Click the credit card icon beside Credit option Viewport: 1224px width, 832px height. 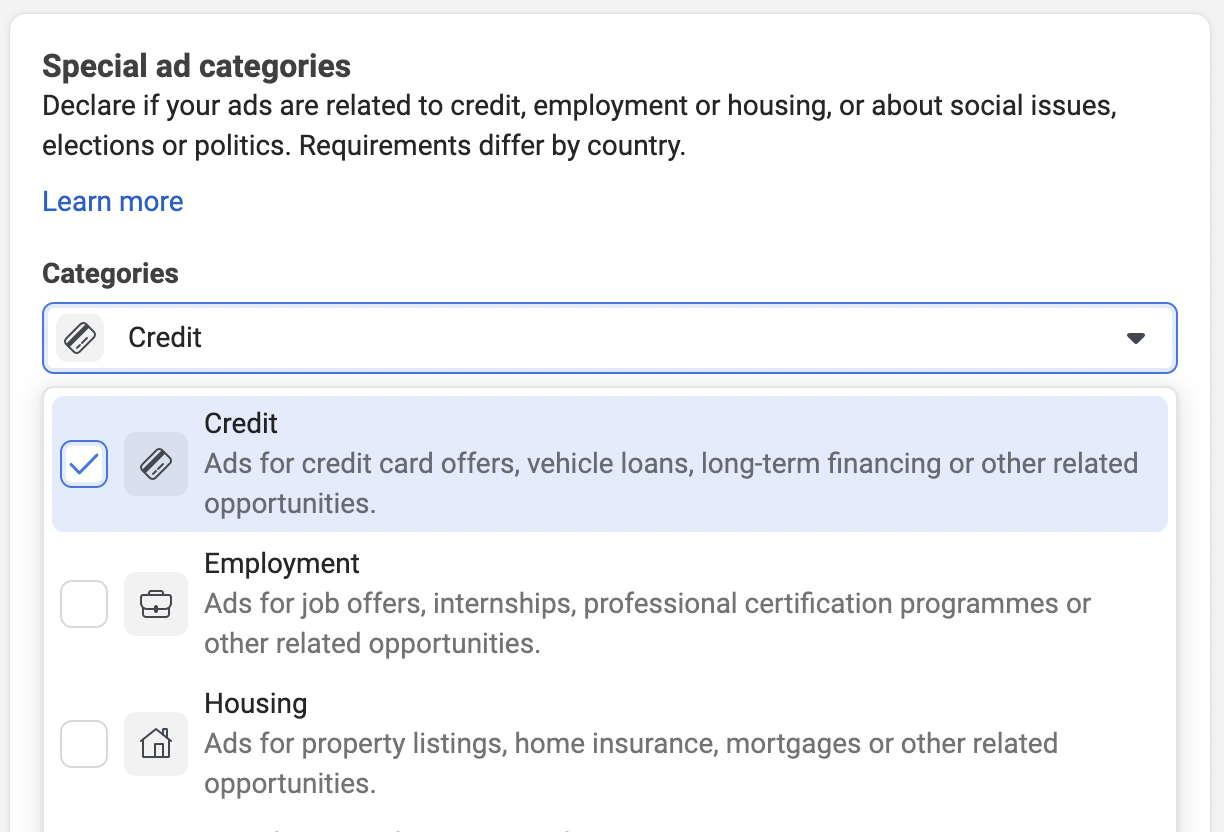156,464
